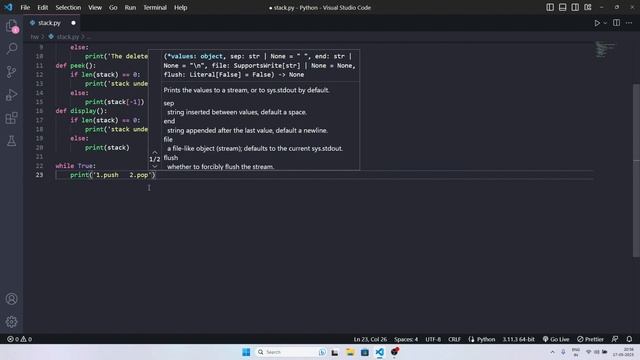Screen dimensions: 640x360
Task: Open the Terminal menu
Action: coord(155,7)
